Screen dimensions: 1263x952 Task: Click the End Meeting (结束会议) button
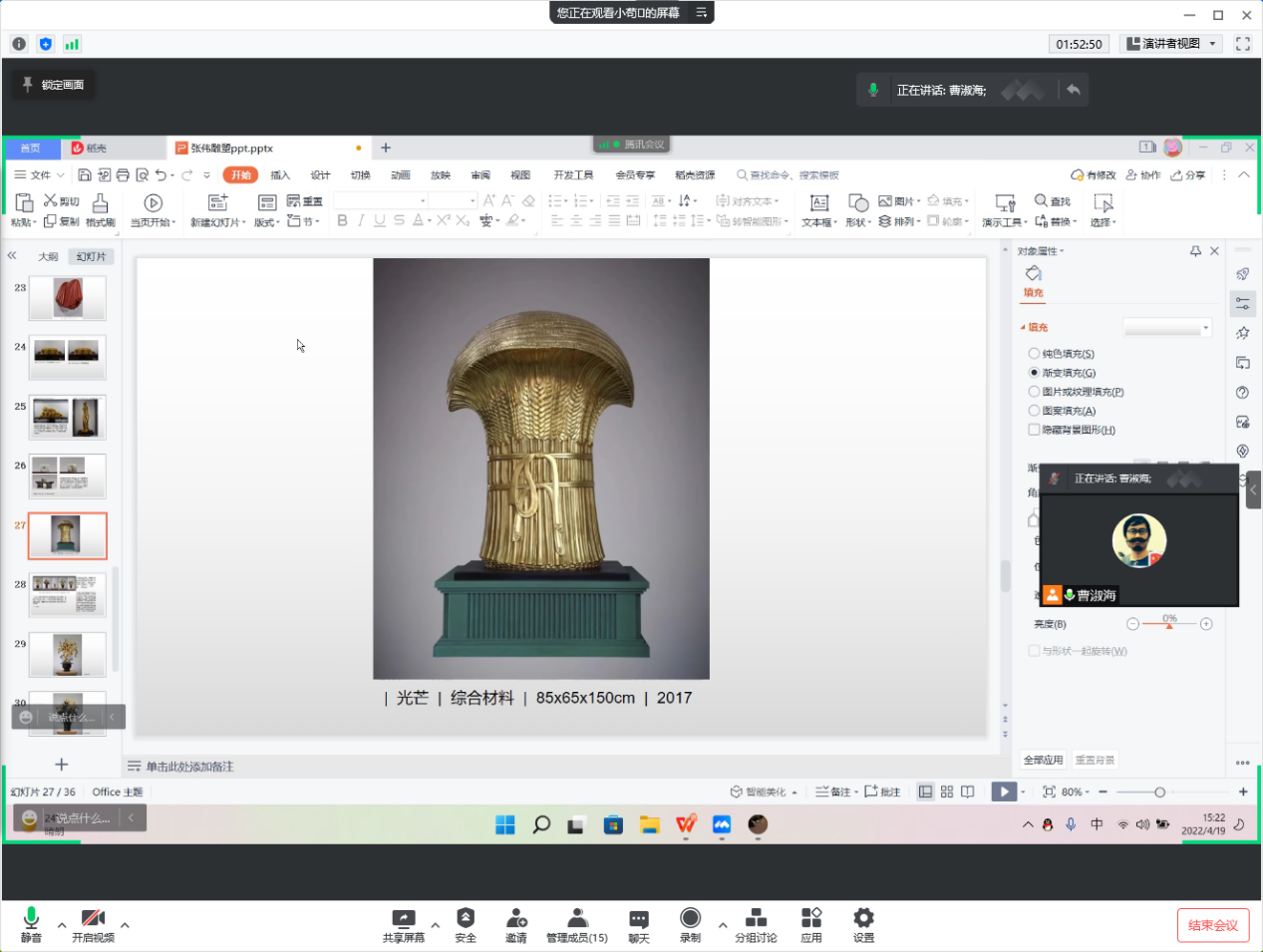coord(1212,925)
